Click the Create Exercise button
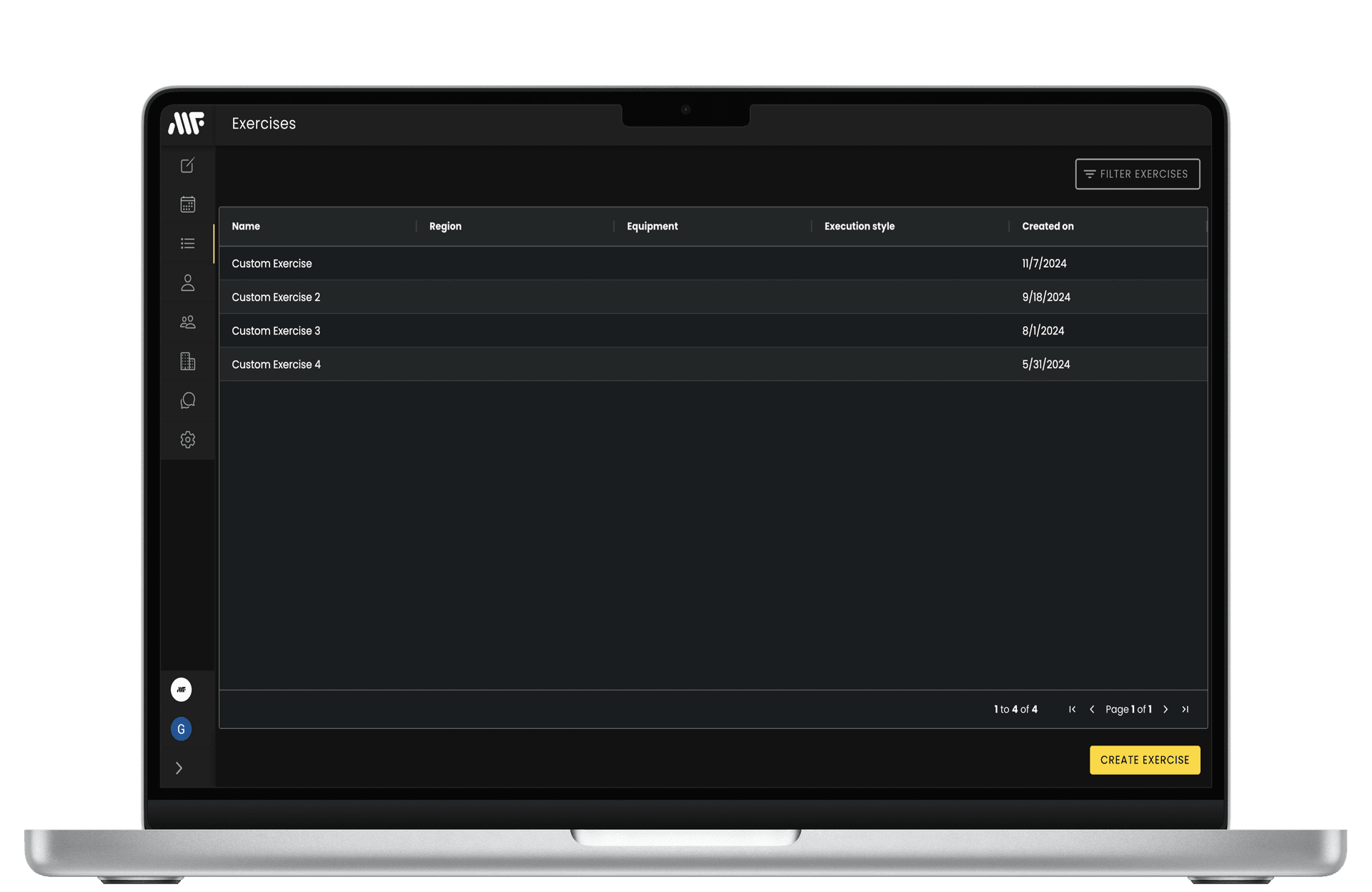Image resolution: width=1372 pixels, height=892 pixels. (x=1144, y=760)
